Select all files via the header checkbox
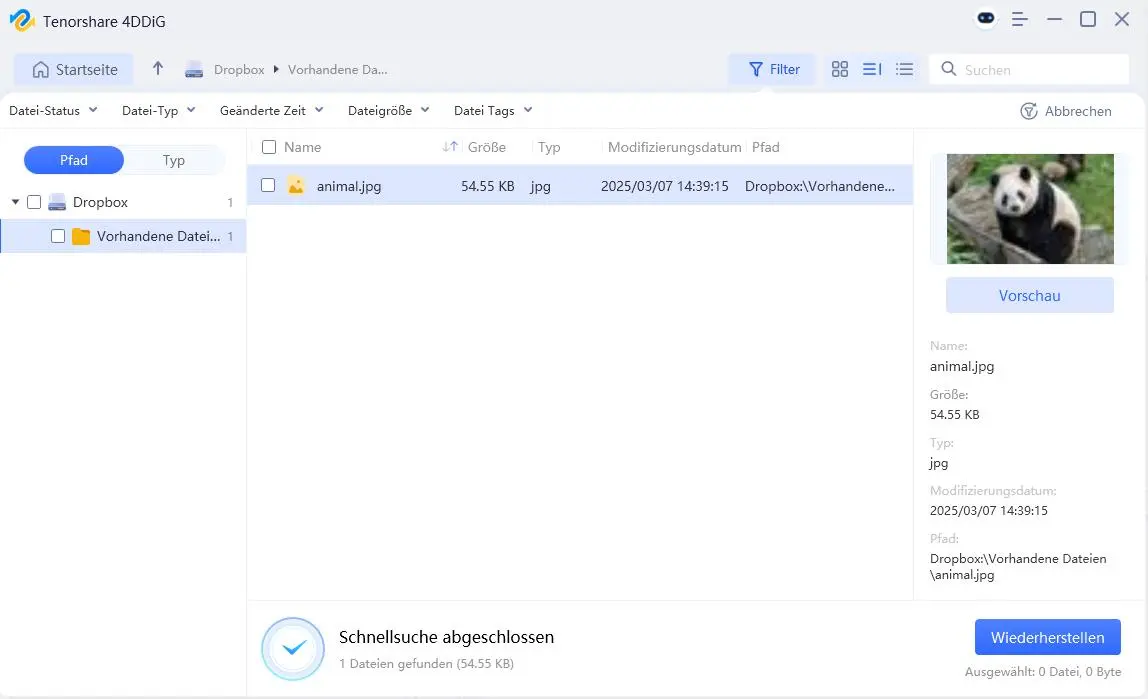The height and width of the screenshot is (699, 1148). pyautogui.click(x=268, y=146)
